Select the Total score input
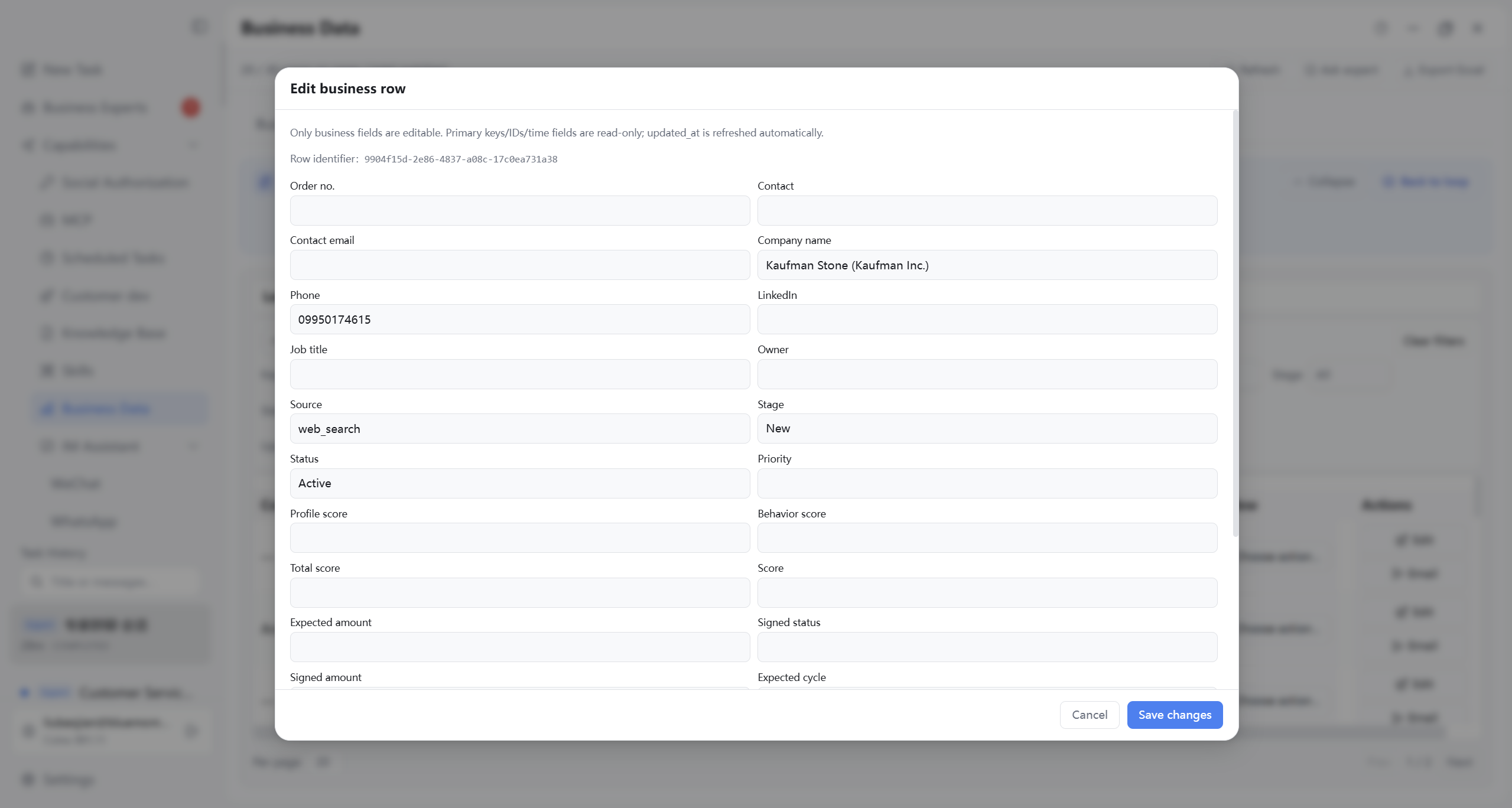 click(520, 592)
